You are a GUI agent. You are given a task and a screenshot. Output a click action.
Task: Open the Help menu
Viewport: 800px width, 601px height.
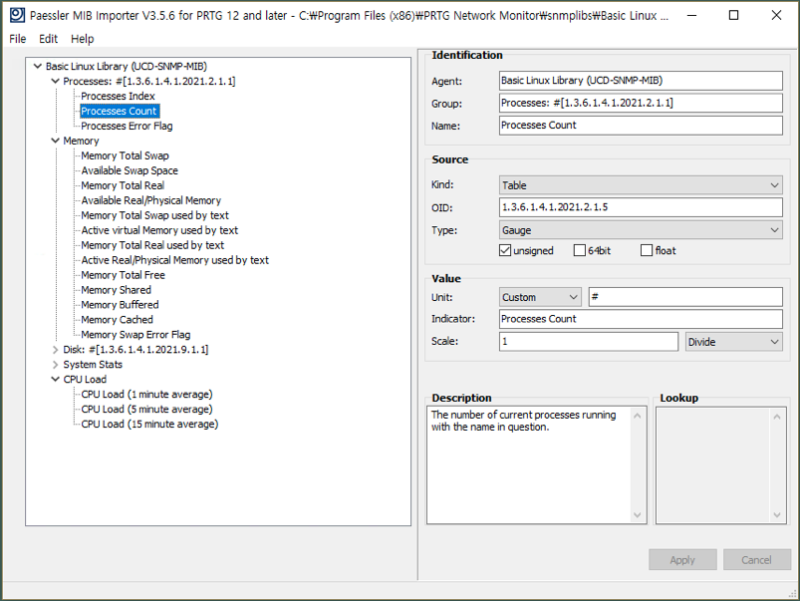point(83,39)
